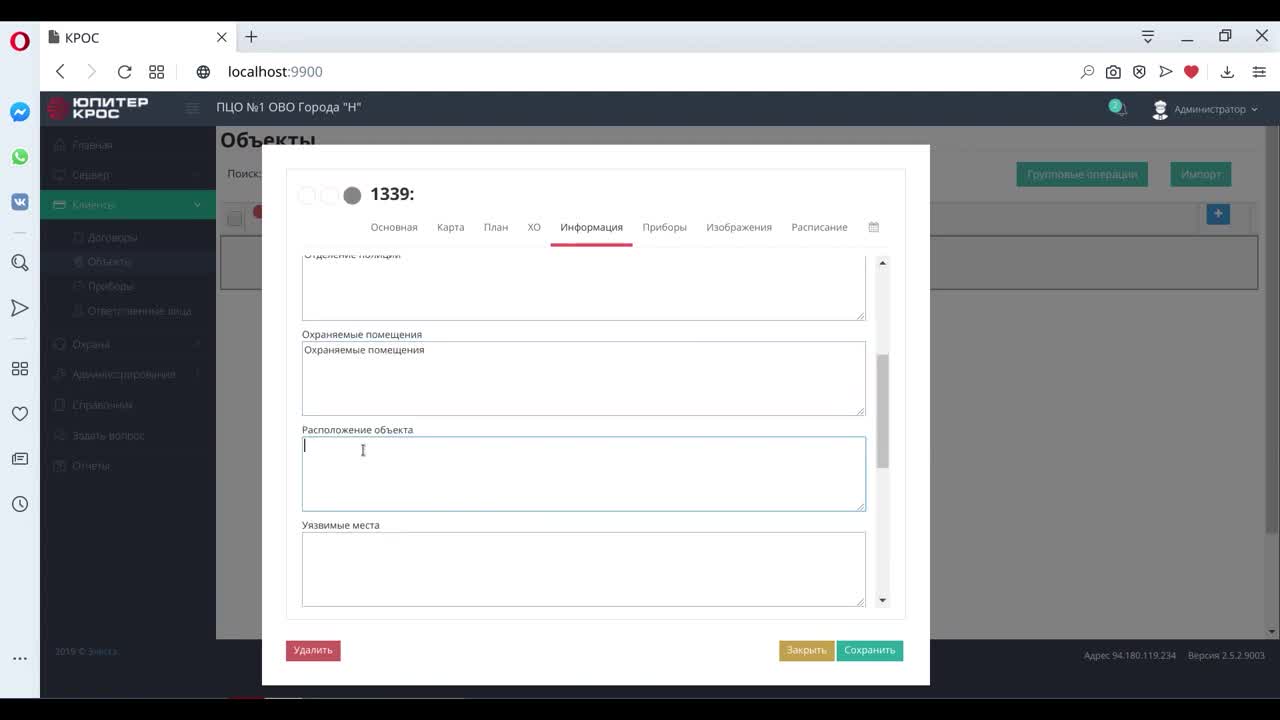Screen dimensions: 1280x720
Task: Open the Администратор user dropdown
Action: [x=1206, y=109]
